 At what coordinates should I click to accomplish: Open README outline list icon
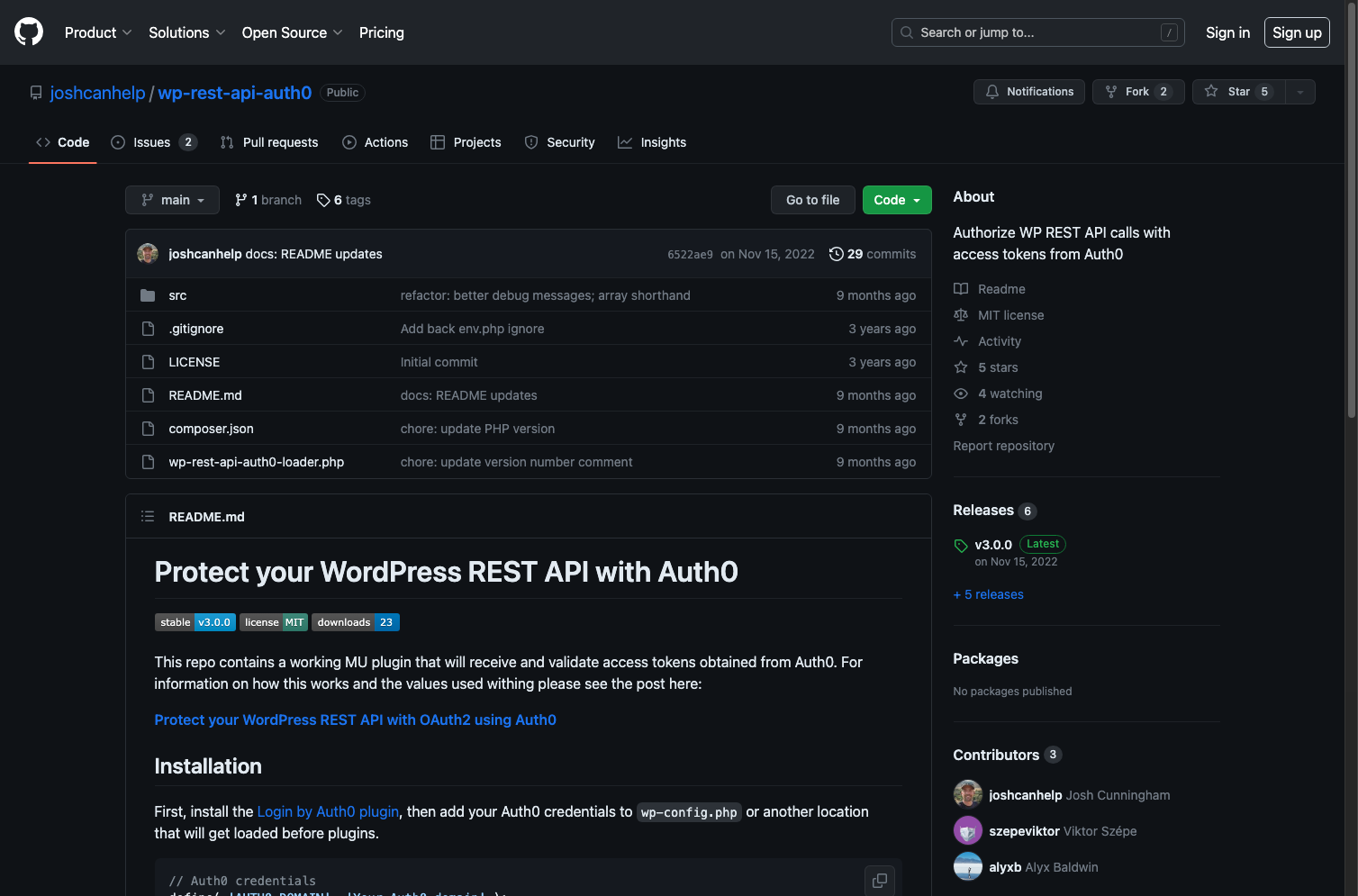point(148,516)
